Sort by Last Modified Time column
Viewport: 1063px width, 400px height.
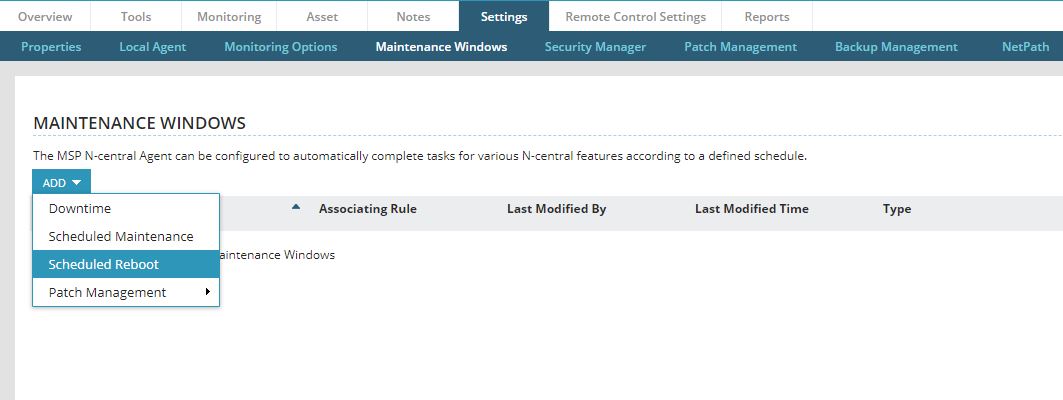click(x=751, y=209)
